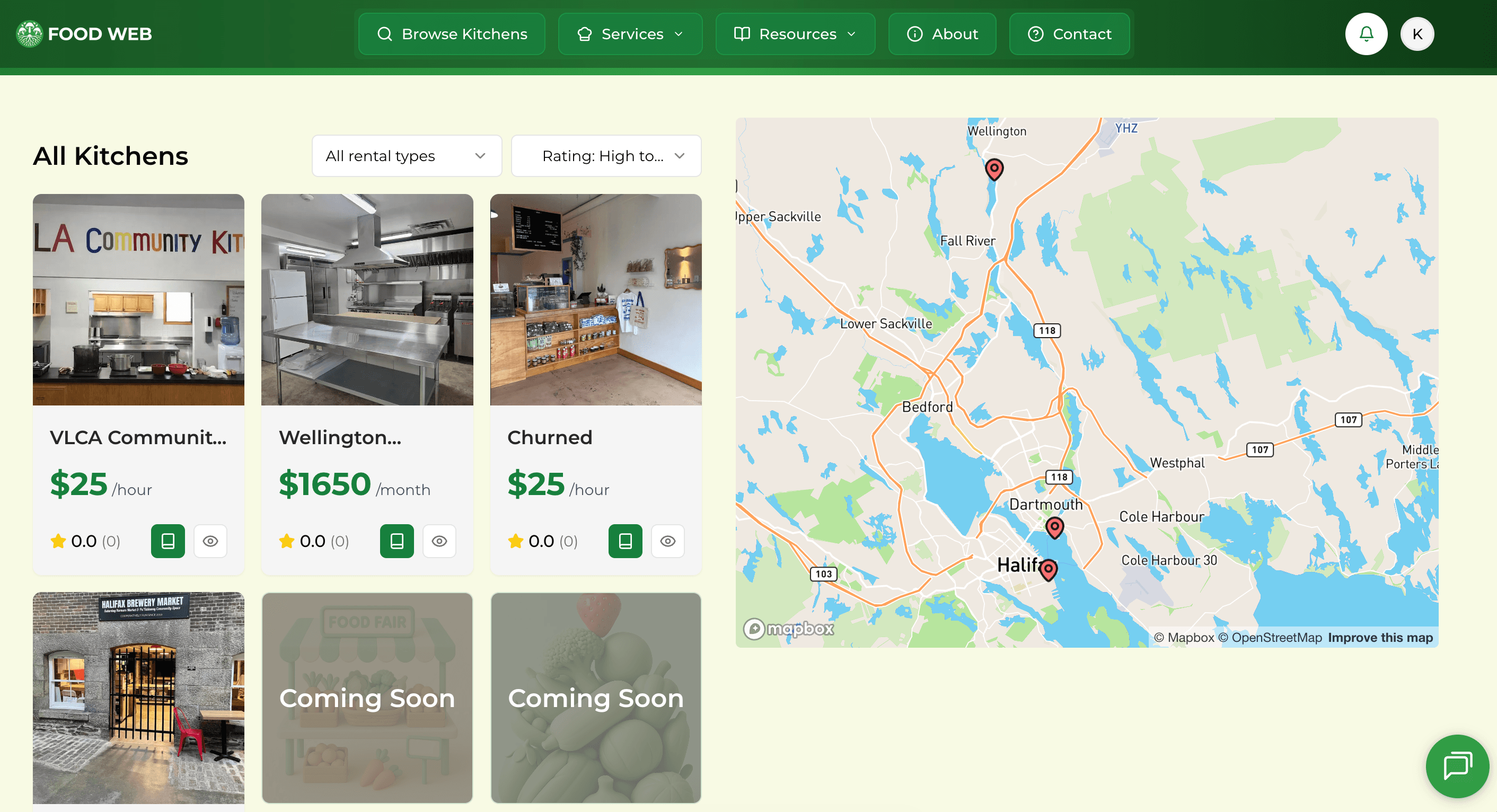Open the VLCA Community Kitchen photo
Screen dimensions: 1497x812
pos(138,299)
